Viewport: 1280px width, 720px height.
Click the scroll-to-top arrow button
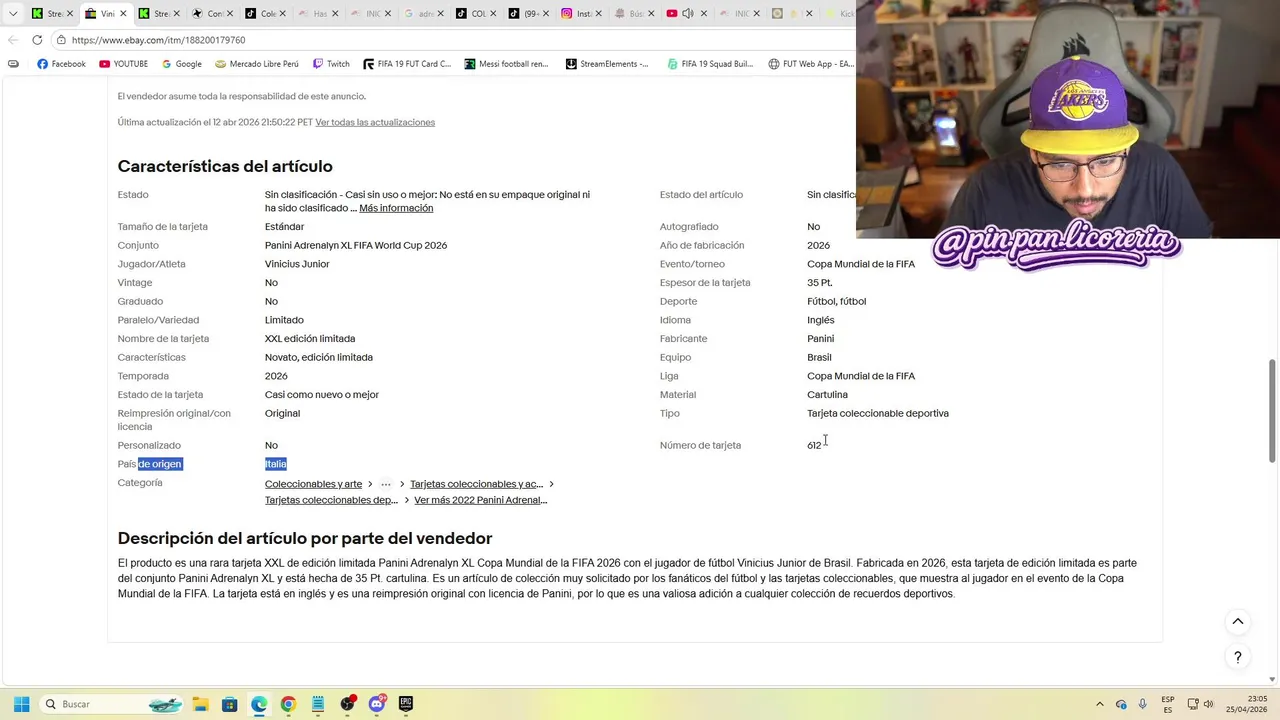(x=1238, y=622)
